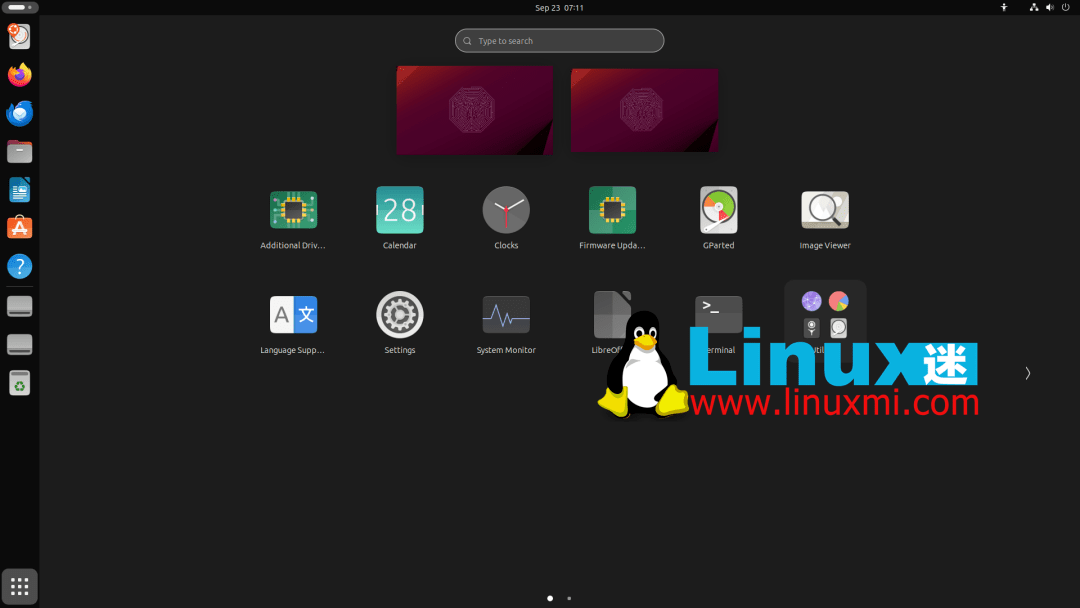Open GParted partition editor
1080x608 pixels.
pyautogui.click(x=718, y=210)
